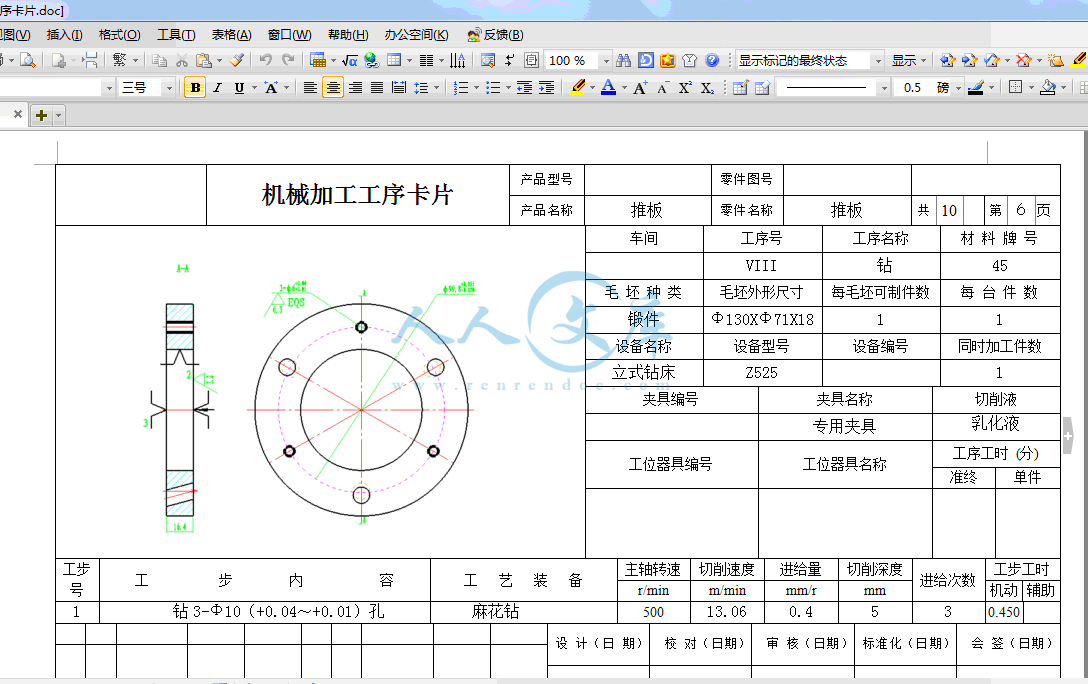Click the Paste clipboard icon
The height and width of the screenshot is (684, 1088).
(x=203, y=60)
